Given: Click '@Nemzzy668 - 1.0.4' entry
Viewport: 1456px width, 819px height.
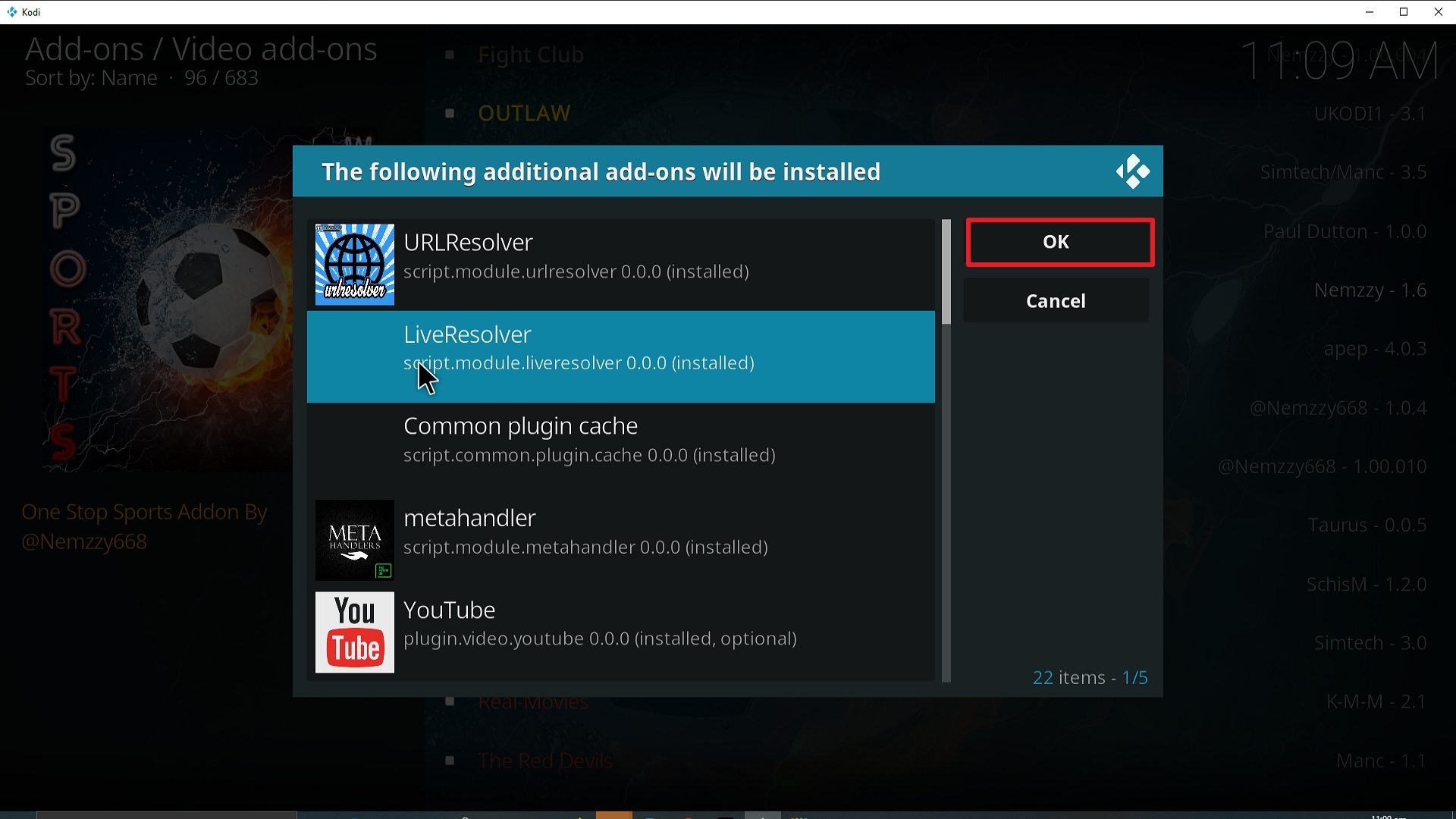Looking at the screenshot, I should [x=1338, y=408].
